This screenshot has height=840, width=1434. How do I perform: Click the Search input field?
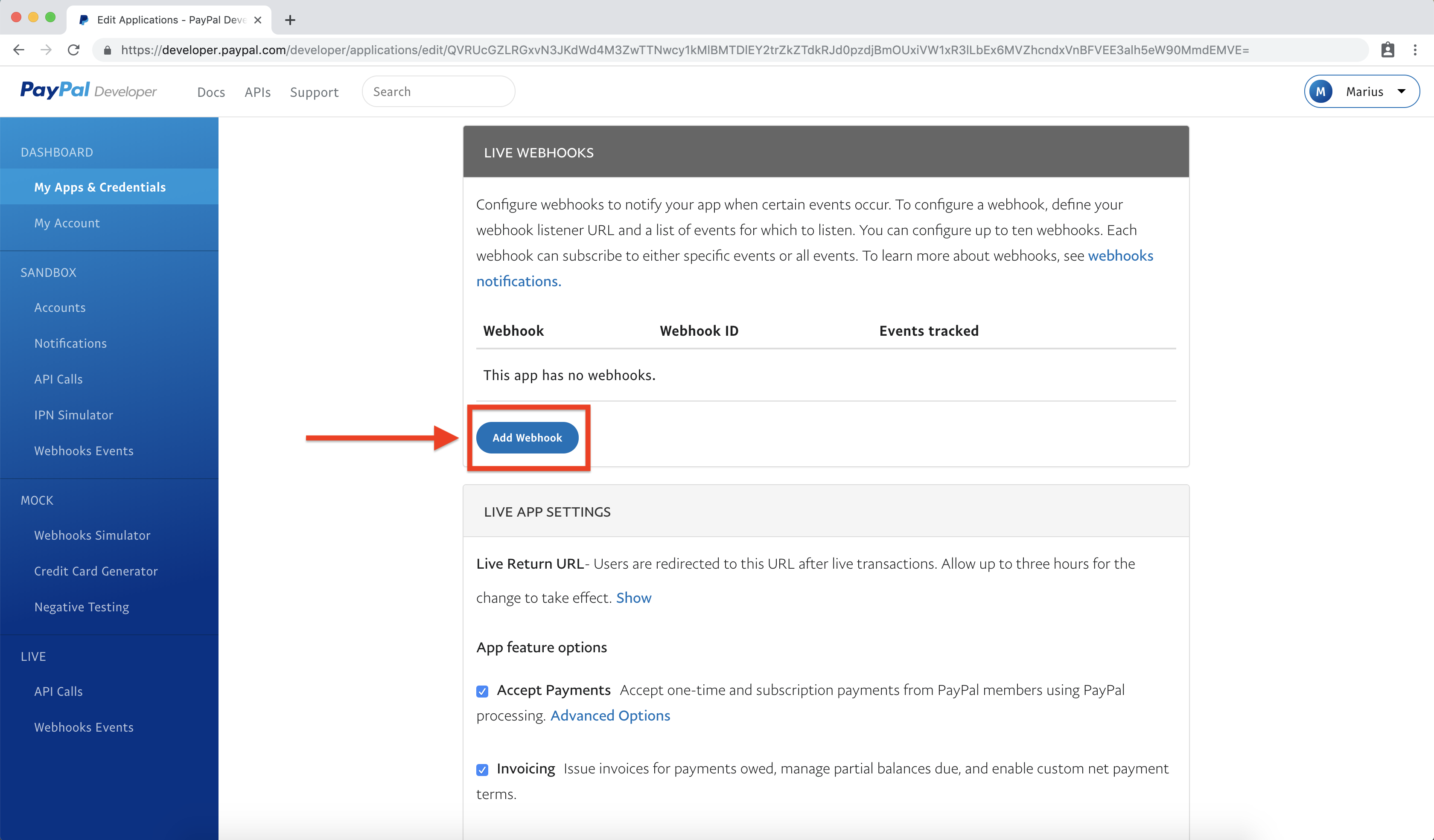coord(438,92)
